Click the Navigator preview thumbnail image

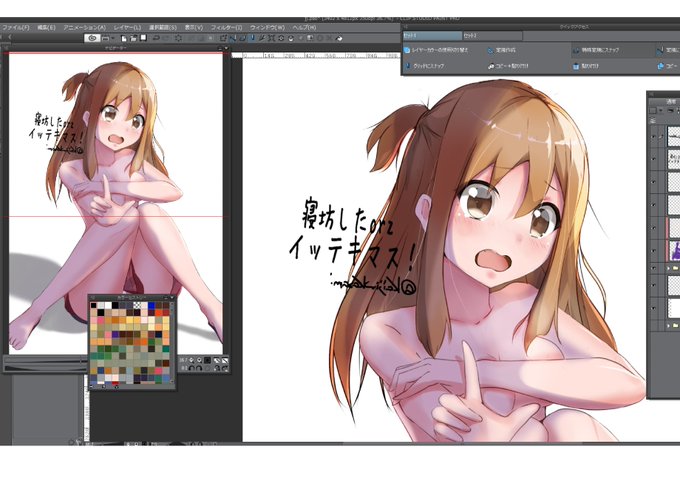point(116,204)
